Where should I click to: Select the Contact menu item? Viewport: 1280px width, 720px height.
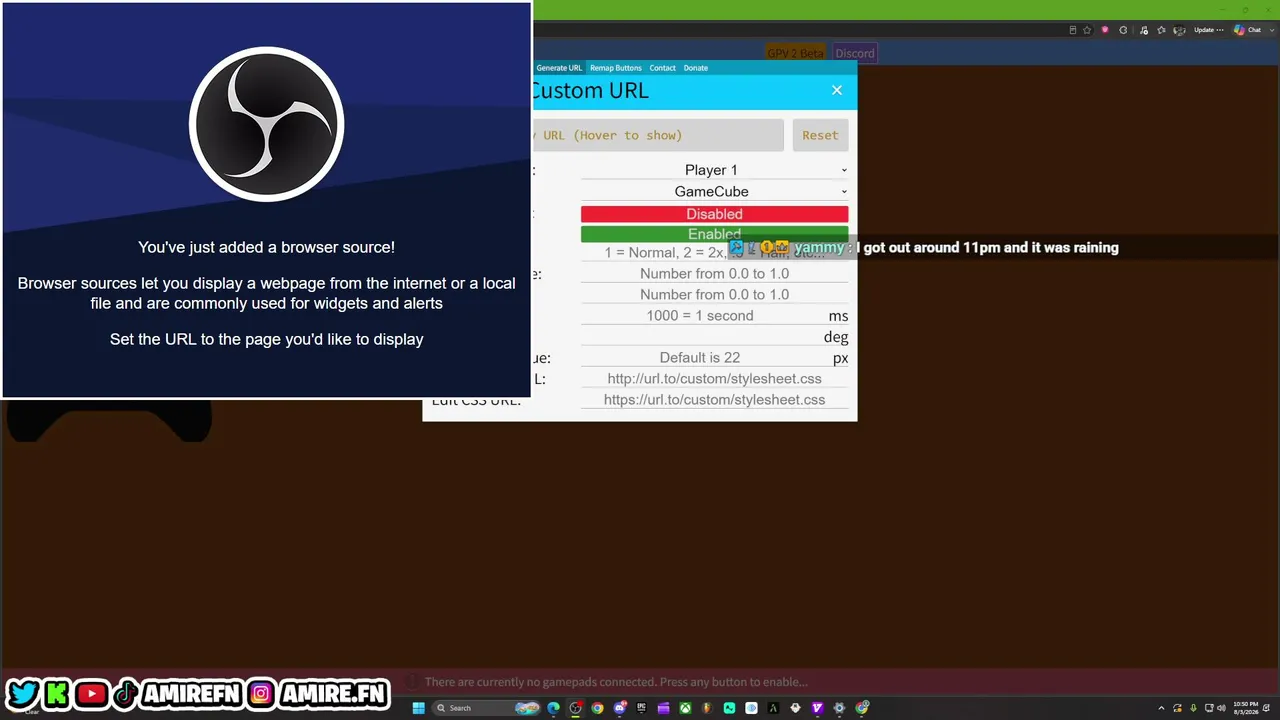[x=662, y=68]
